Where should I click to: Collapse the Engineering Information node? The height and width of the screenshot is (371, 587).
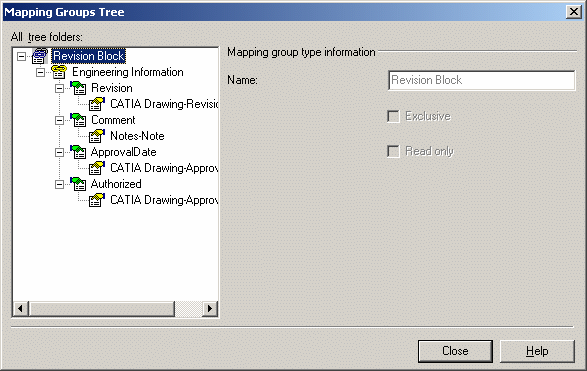(40, 72)
